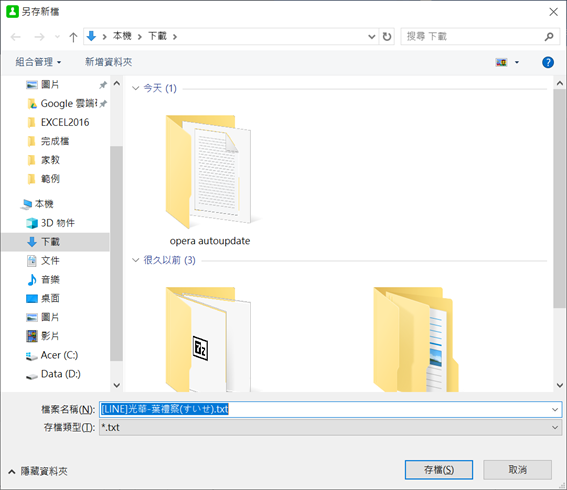Select 本機 in the address path

point(122,36)
